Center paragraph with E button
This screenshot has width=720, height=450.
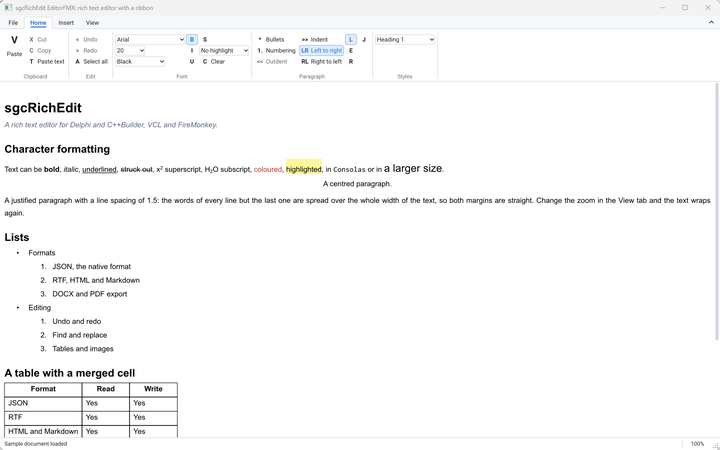[x=351, y=51]
